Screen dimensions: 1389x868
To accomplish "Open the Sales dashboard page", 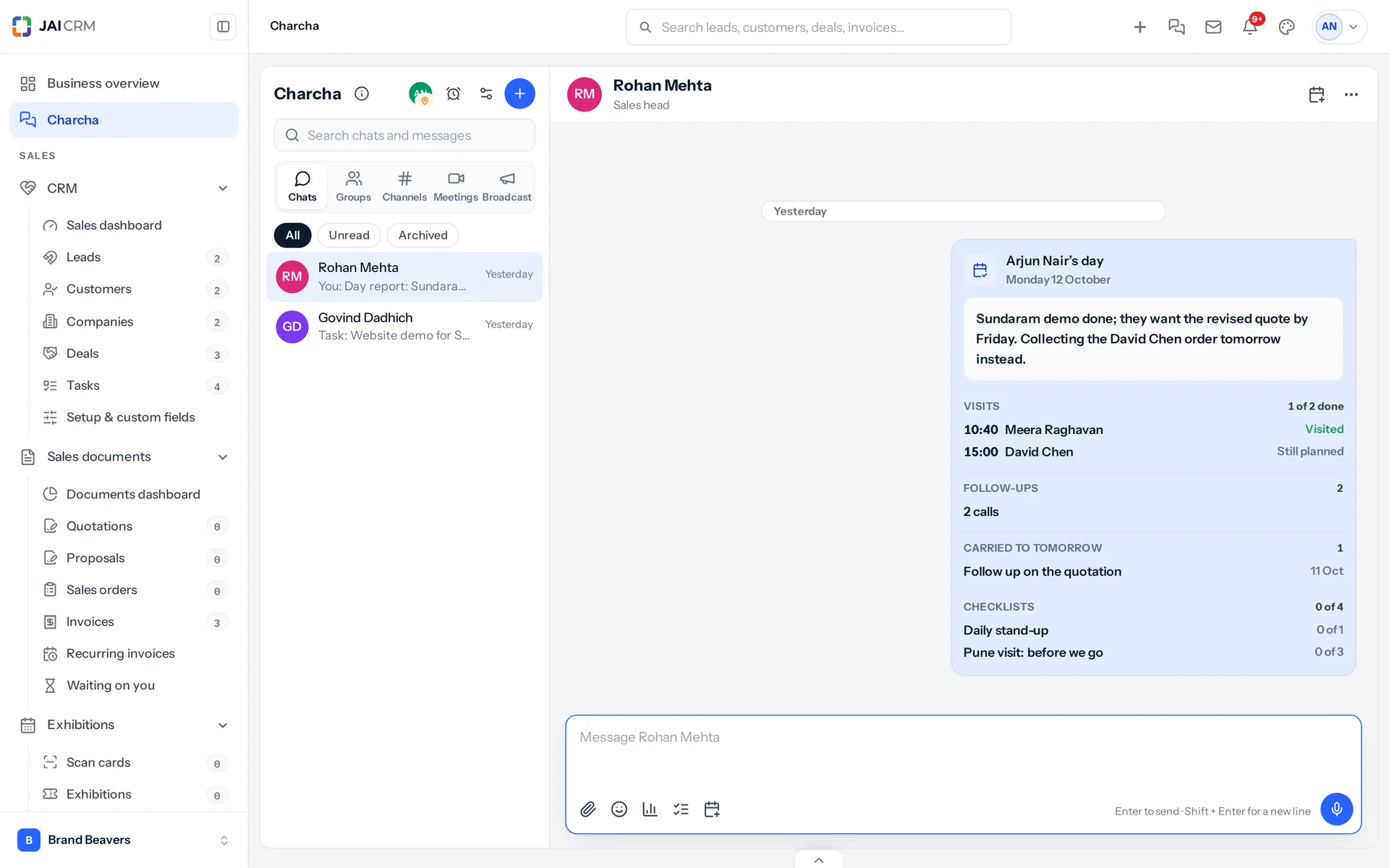I will 134,226.
